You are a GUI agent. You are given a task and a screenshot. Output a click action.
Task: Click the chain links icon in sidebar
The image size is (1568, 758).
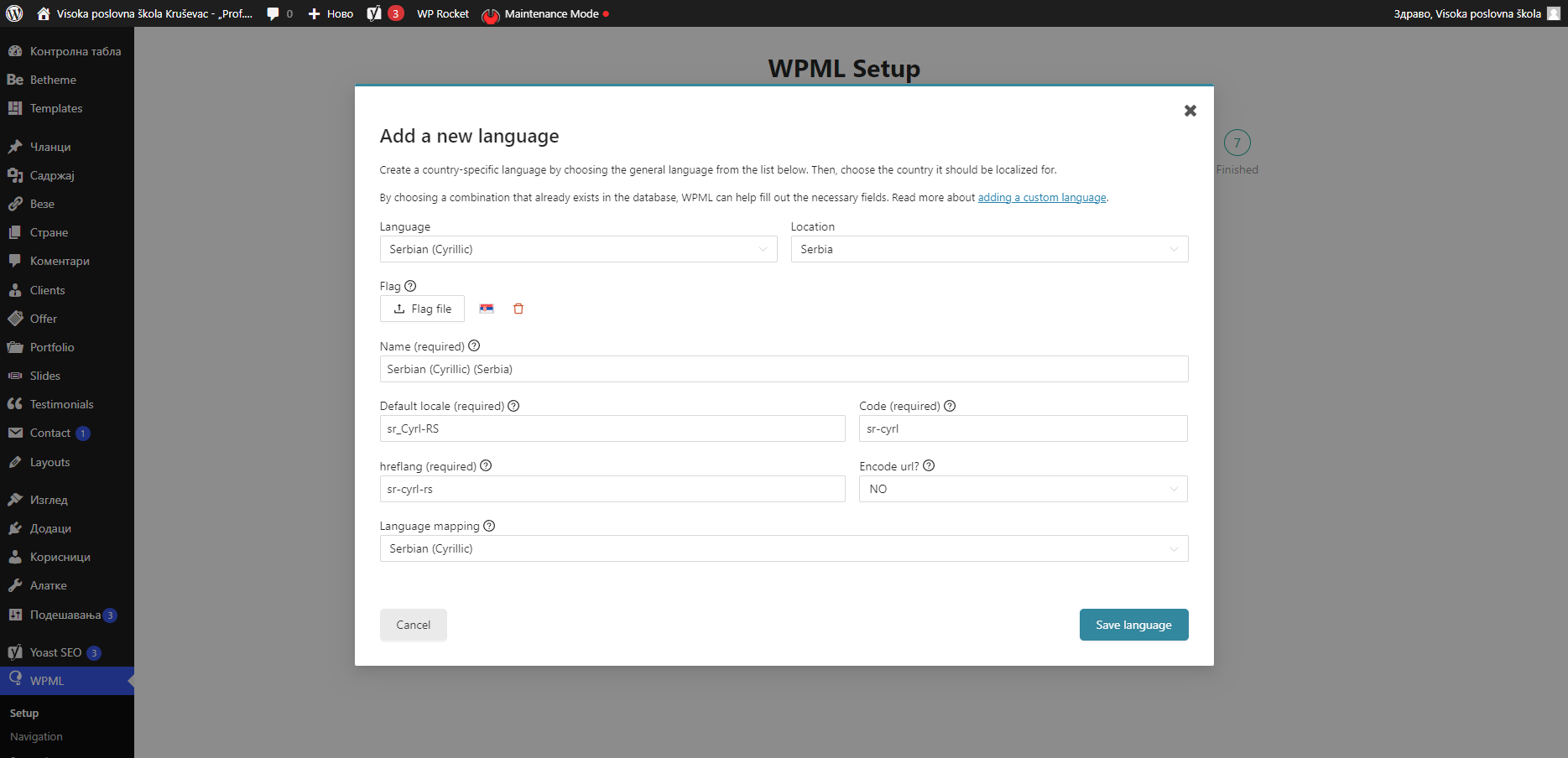coord(15,204)
